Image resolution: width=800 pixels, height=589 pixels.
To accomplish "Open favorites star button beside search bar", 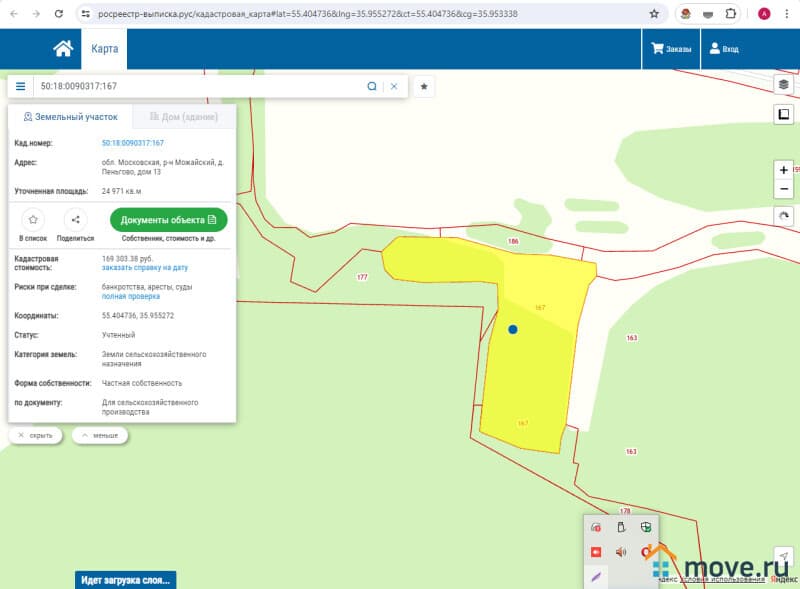I will click(424, 87).
